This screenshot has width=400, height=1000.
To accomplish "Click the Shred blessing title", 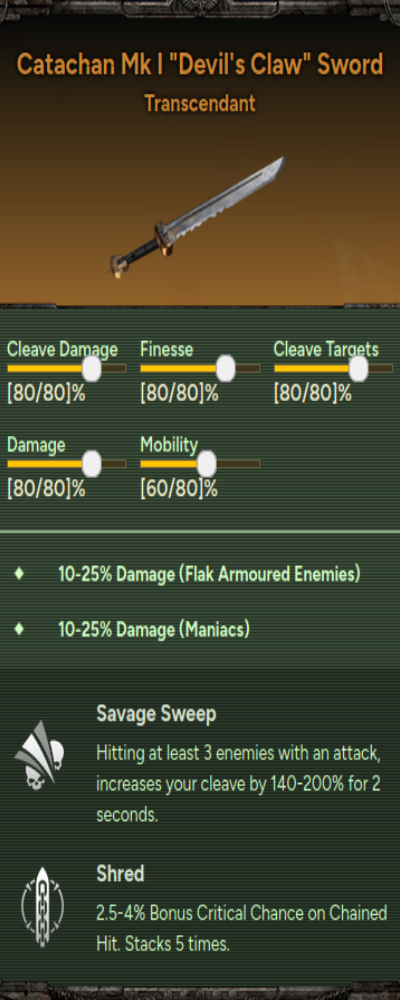I will (120, 874).
